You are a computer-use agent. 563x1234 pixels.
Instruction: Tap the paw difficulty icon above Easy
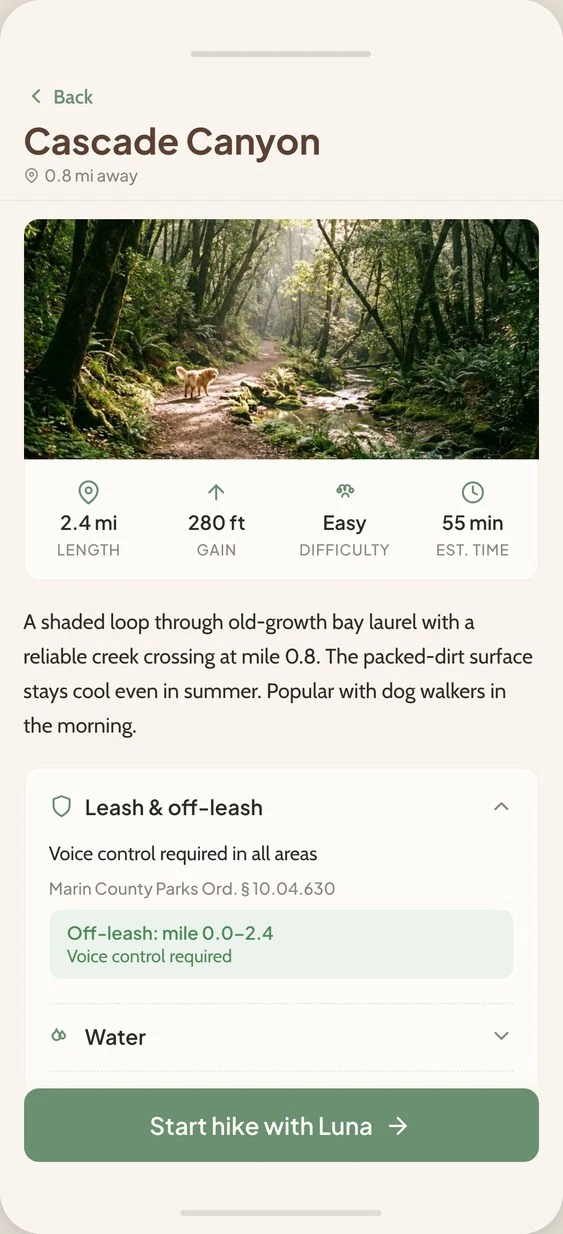click(x=344, y=491)
